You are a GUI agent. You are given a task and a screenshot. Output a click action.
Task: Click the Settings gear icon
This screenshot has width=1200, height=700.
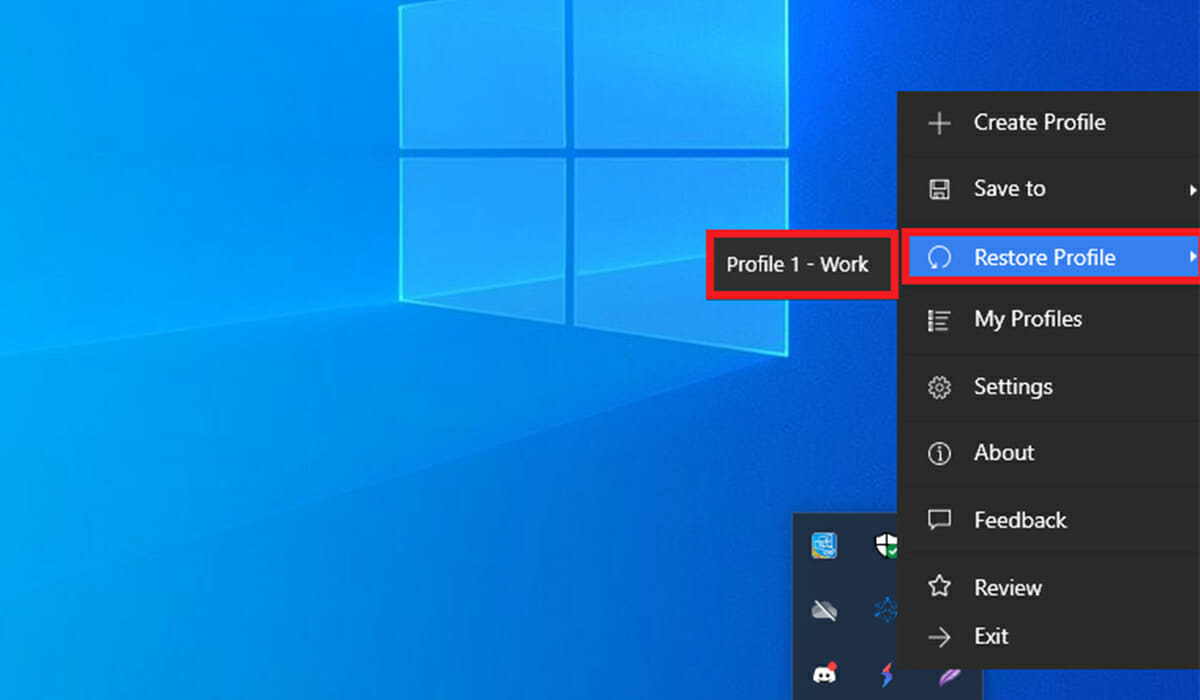point(940,387)
